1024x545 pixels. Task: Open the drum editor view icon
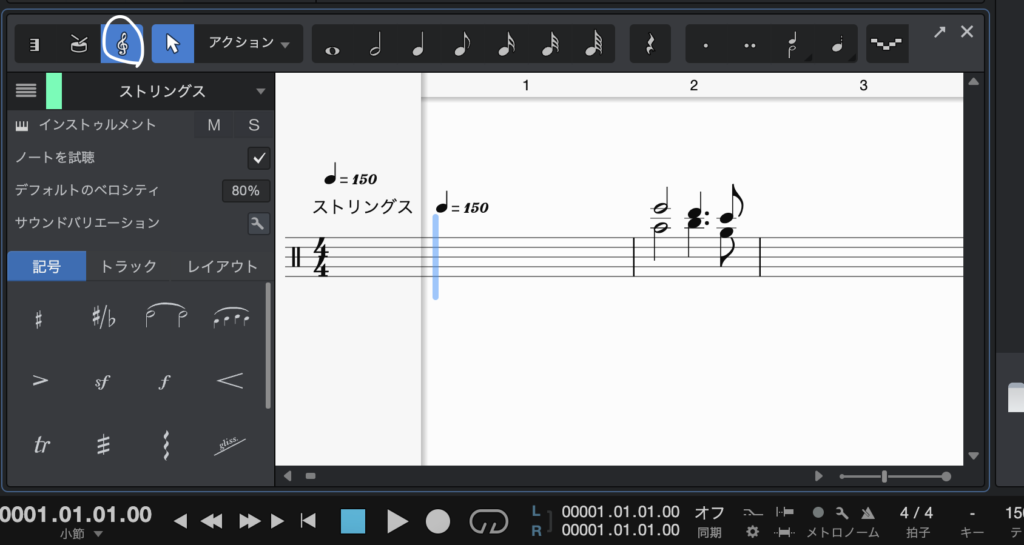[x=77, y=44]
